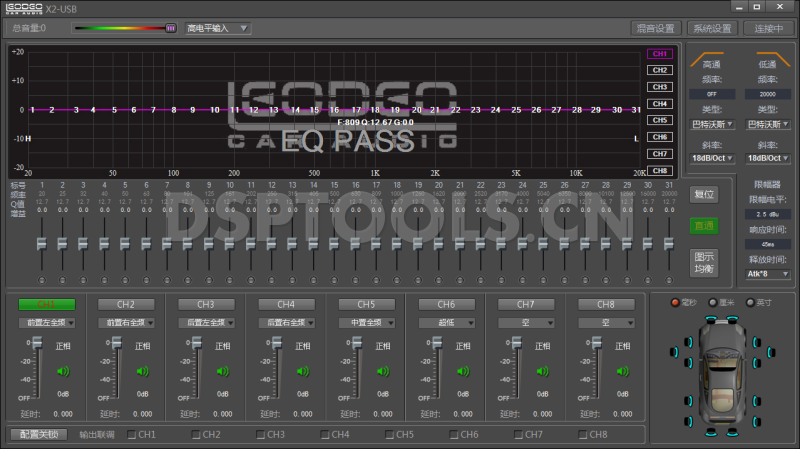Check the CH8 output link checkbox

point(583,435)
